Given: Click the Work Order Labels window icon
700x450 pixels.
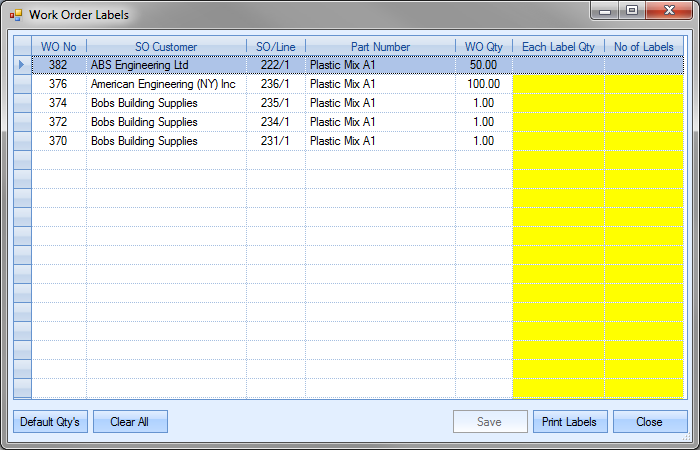Looking at the screenshot, I should [14, 15].
